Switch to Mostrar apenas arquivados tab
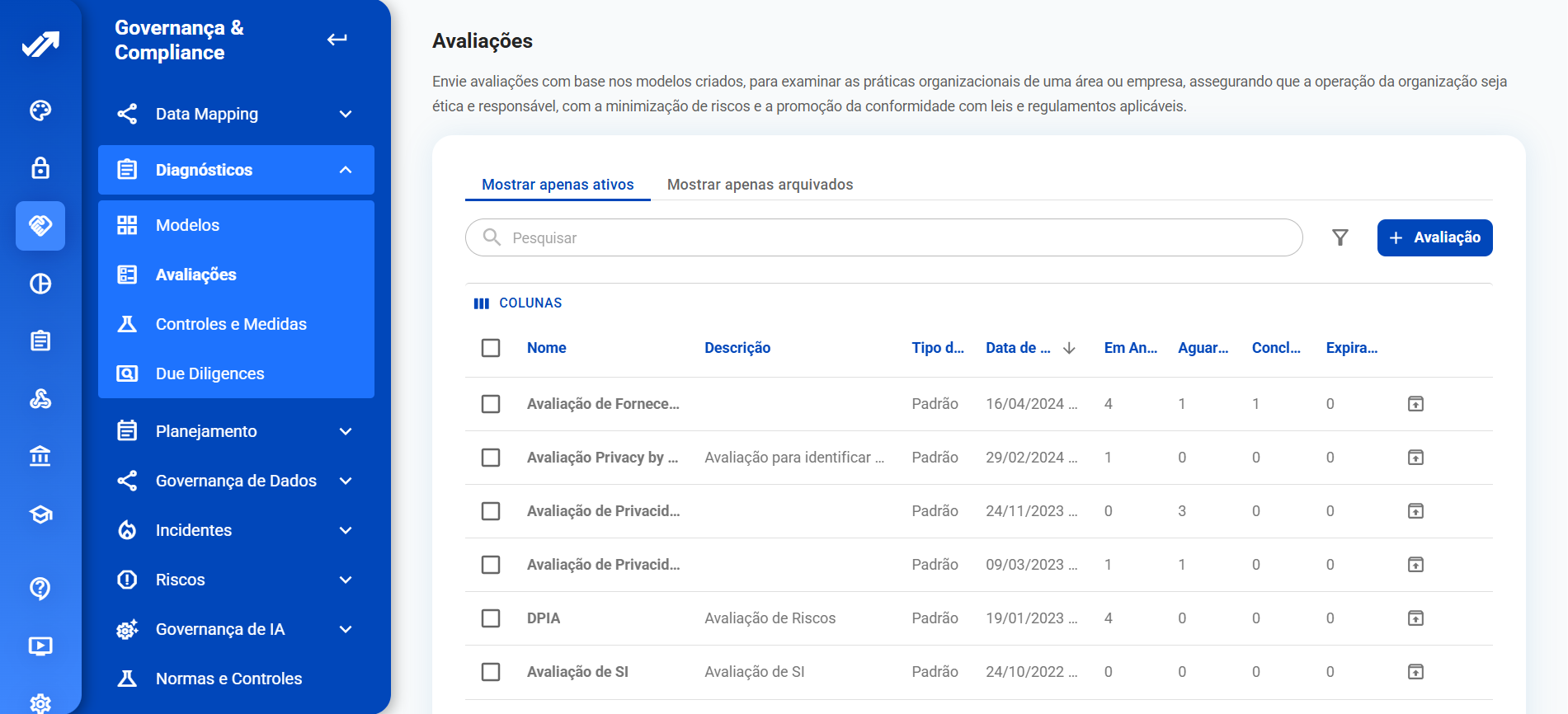Screen dimensions: 1568x714 click(760, 185)
